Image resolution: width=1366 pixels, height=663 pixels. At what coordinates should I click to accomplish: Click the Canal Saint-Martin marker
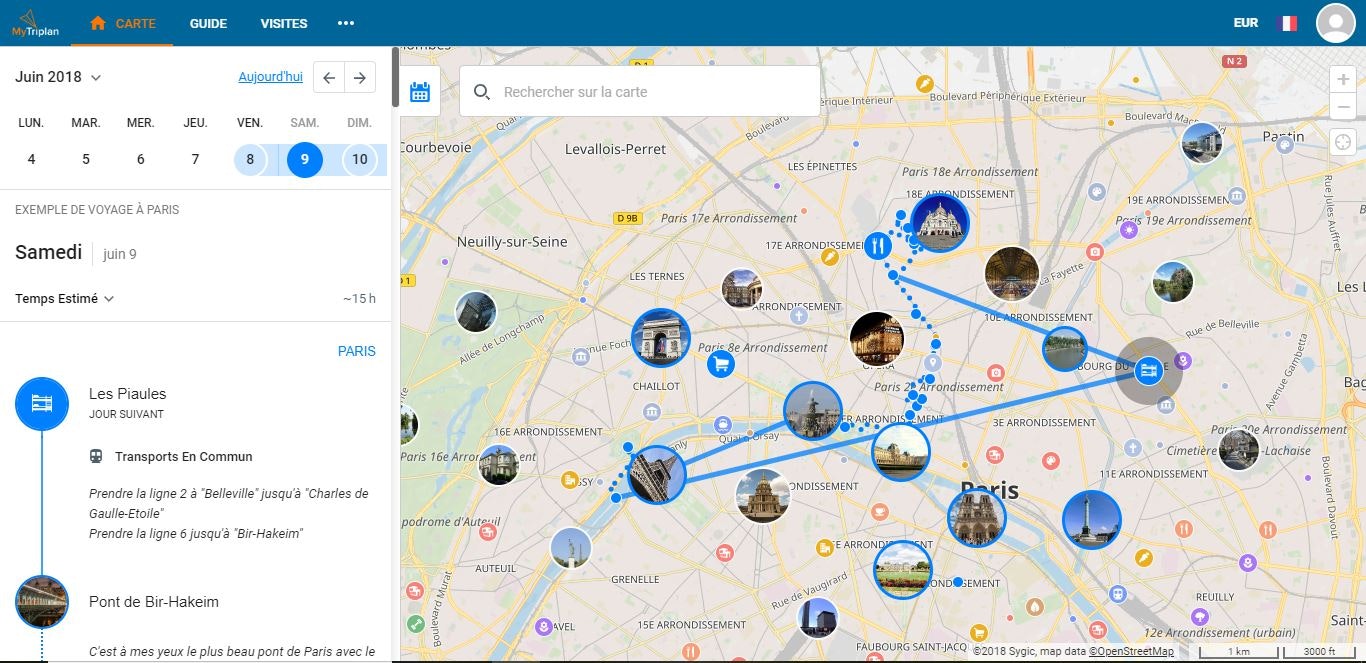(x=1064, y=349)
